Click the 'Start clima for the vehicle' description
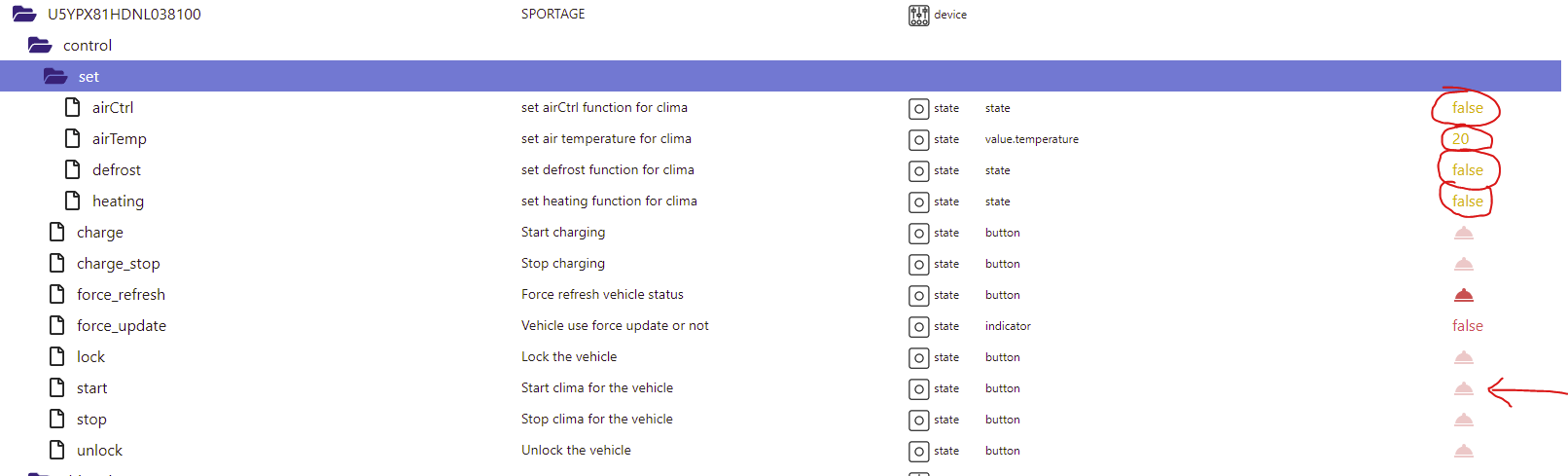This screenshot has height=476, width=1568. [597, 388]
